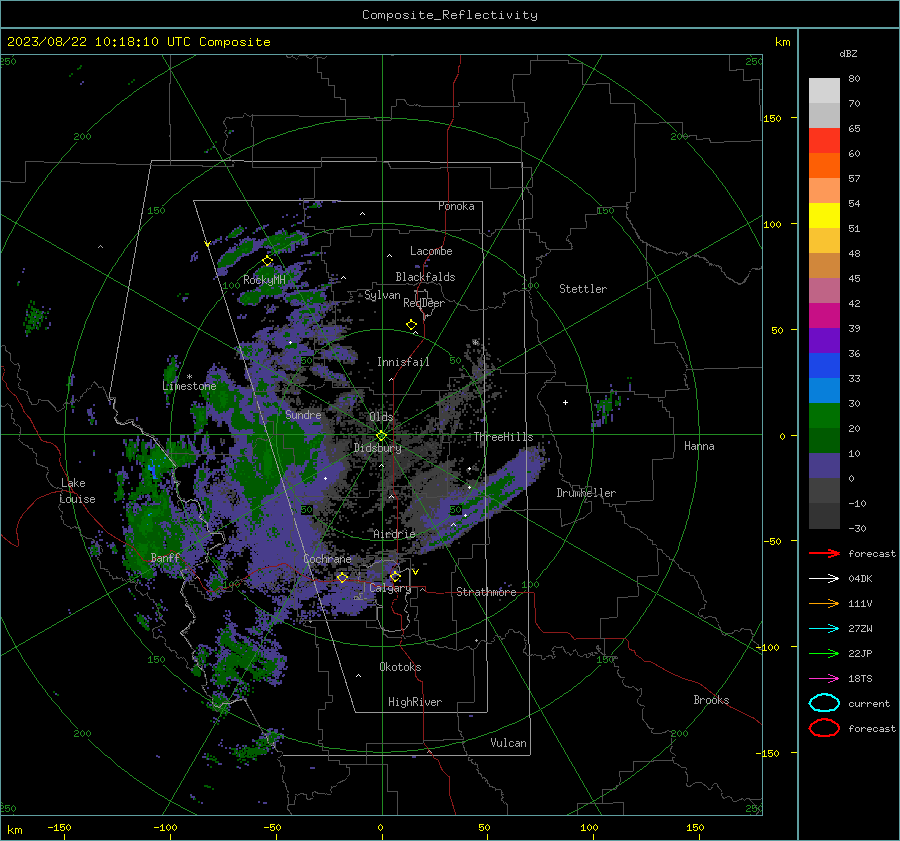Image resolution: width=900 pixels, height=841 pixels.
Task: Select the Vulcan label
Action: pyautogui.click(x=509, y=743)
